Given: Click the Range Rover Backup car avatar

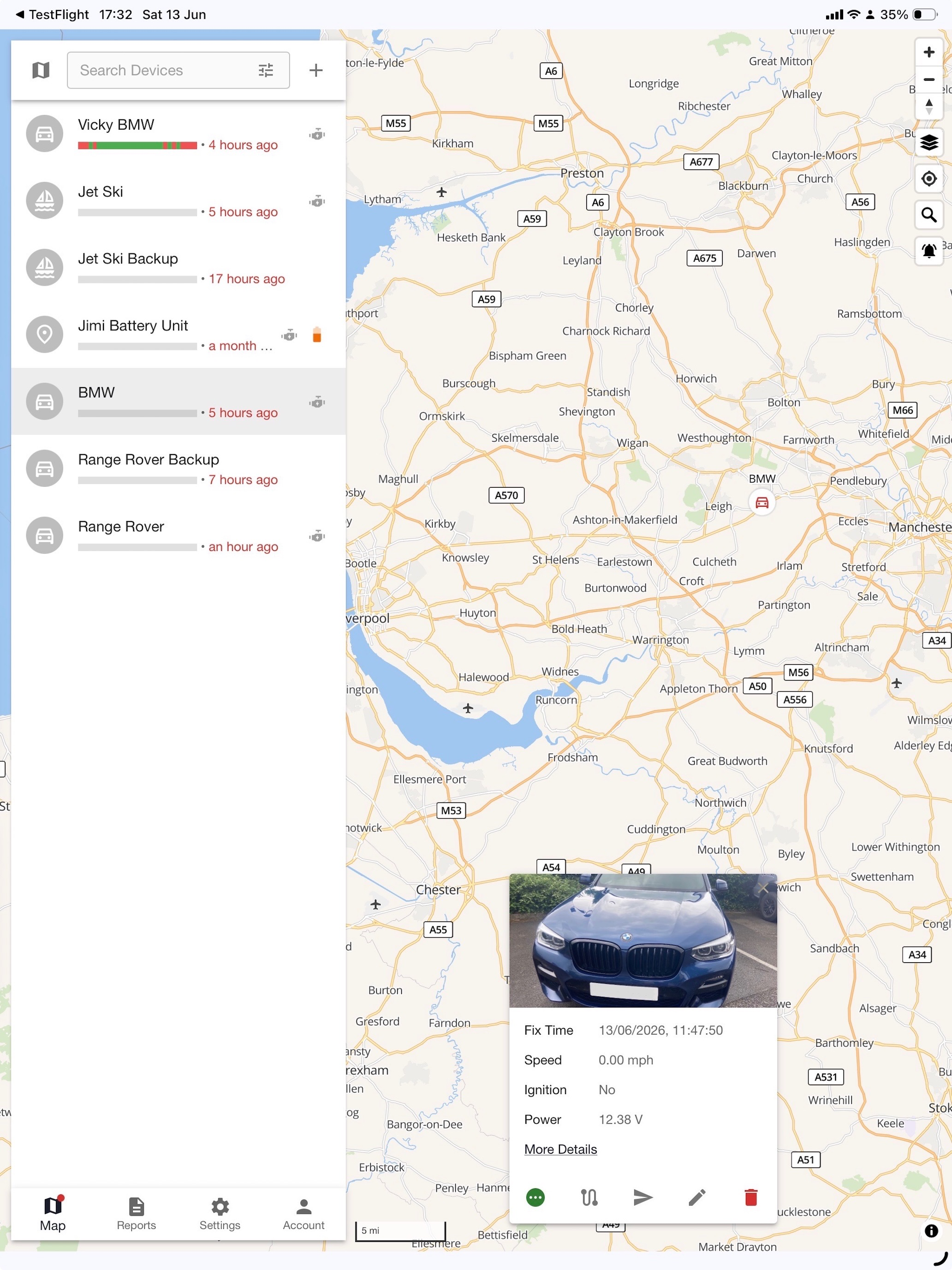Looking at the screenshot, I should pyautogui.click(x=45, y=468).
